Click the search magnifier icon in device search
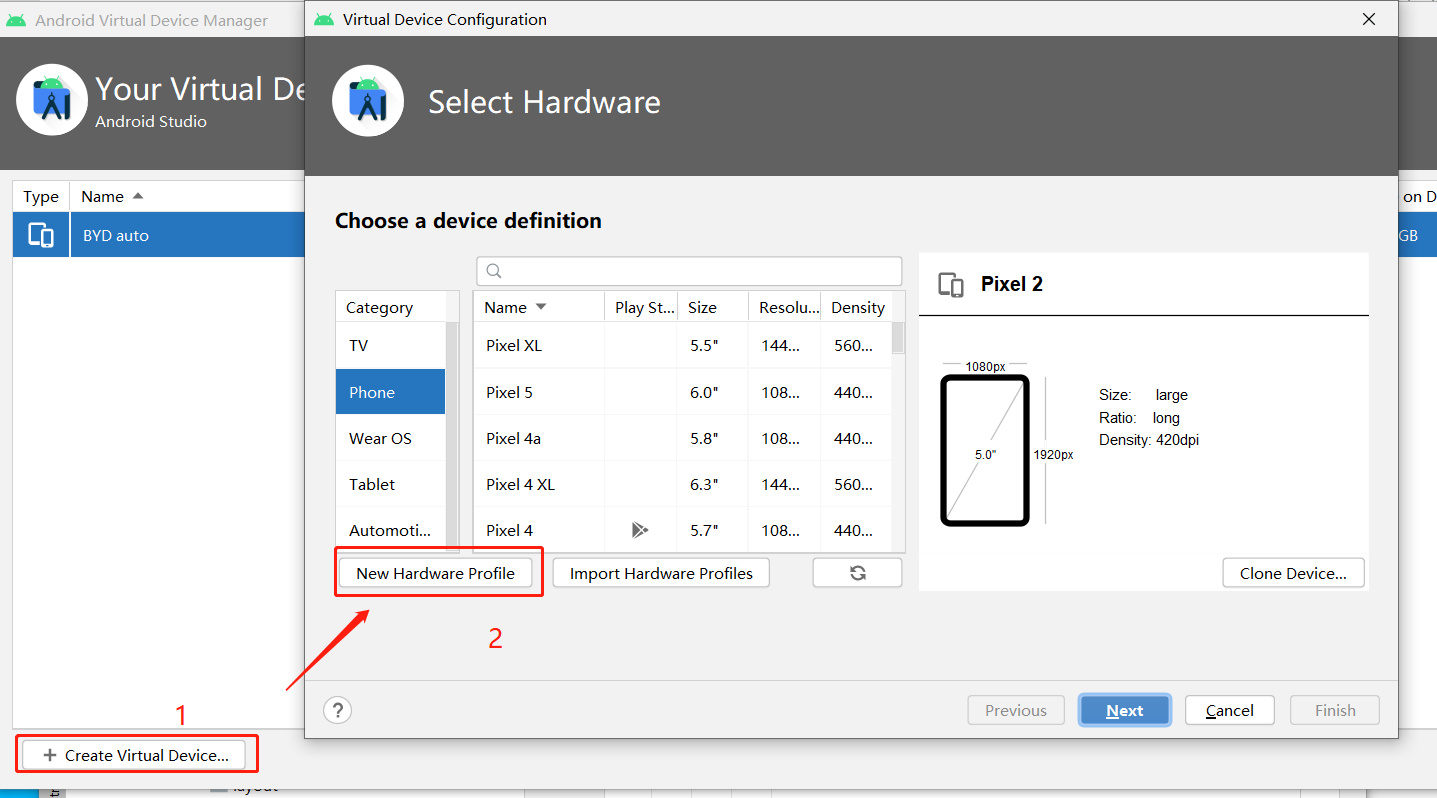1437x798 pixels. tap(493, 271)
